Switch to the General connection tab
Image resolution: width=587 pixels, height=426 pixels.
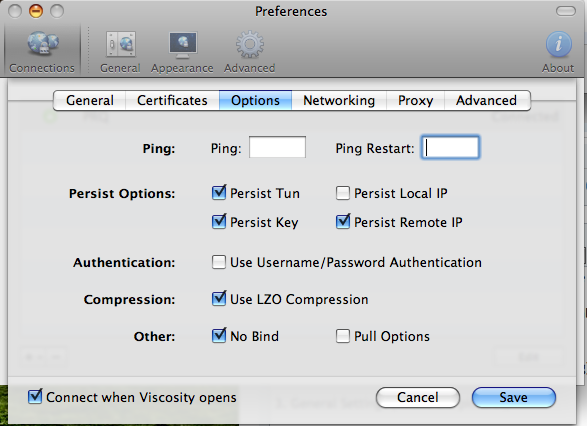point(90,100)
